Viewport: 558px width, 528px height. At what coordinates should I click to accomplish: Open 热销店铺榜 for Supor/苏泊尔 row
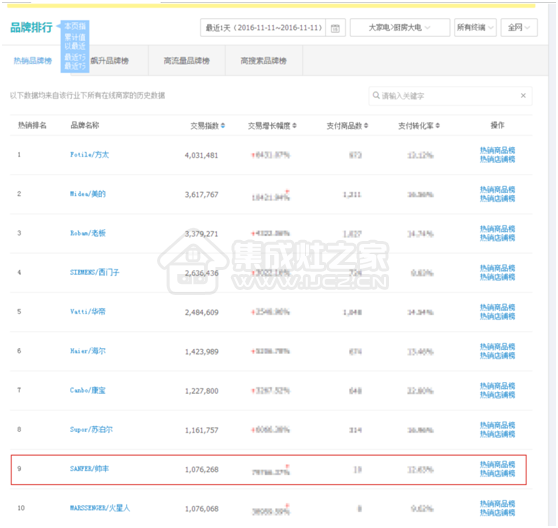tap(497, 434)
